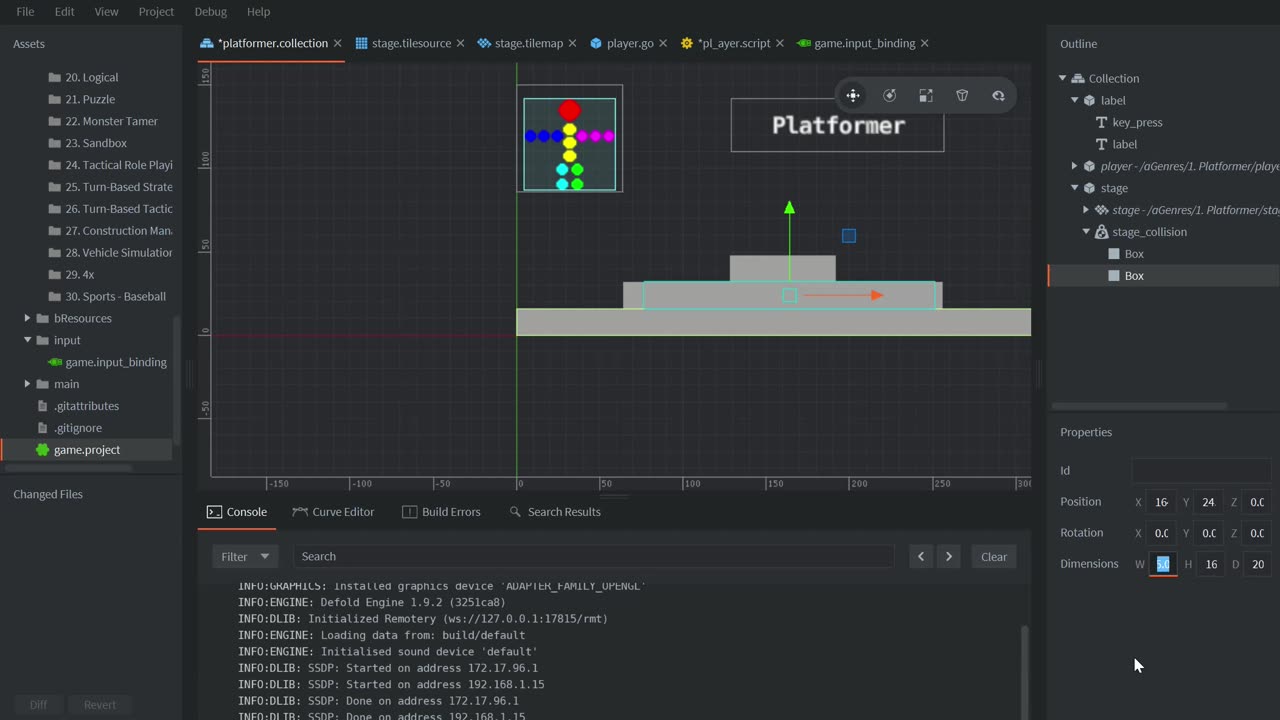The width and height of the screenshot is (1280, 720).
Task: Click the key_press text label icon
Action: (1102, 122)
